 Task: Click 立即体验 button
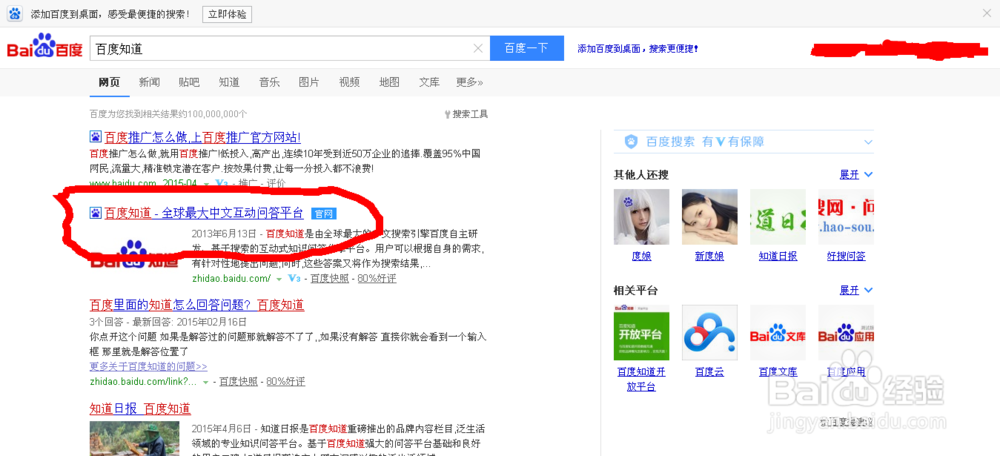coord(227,14)
